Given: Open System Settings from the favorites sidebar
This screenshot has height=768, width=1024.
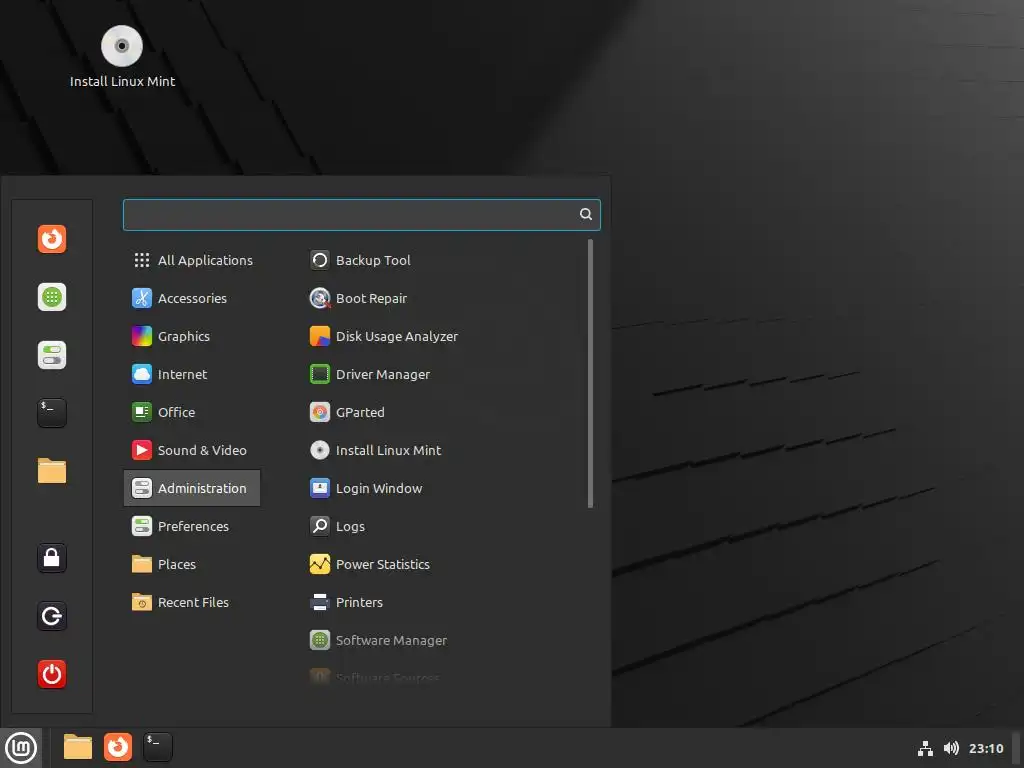Looking at the screenshot, I should click(52, 355).
